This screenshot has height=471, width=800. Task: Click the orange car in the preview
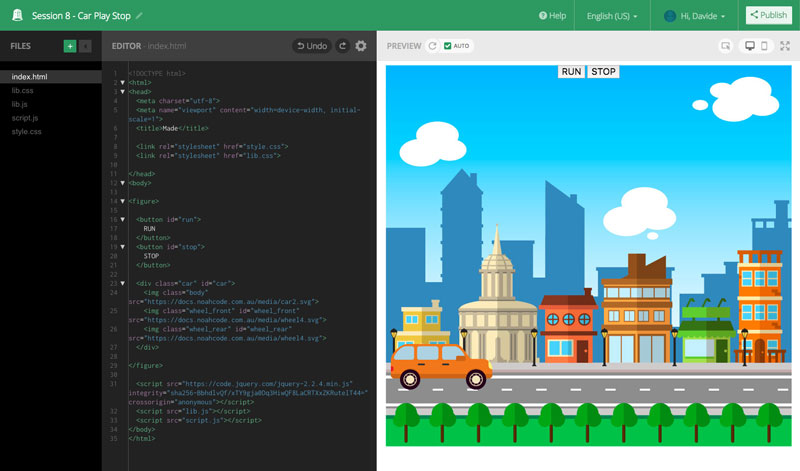pyautogui.click(x=441, y=366)
